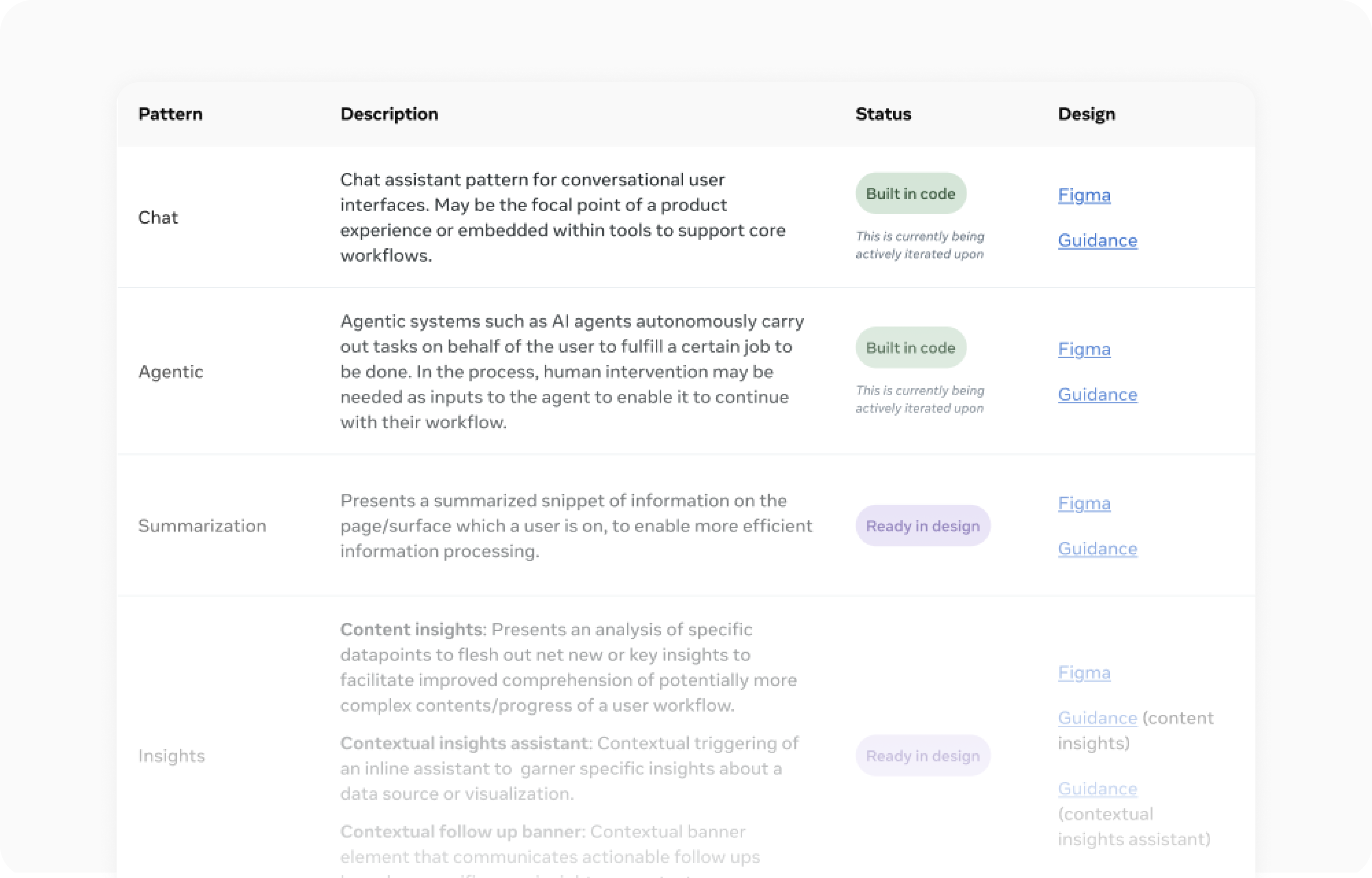
Task: Click the Description column header
Action: [x=389, y=114]
